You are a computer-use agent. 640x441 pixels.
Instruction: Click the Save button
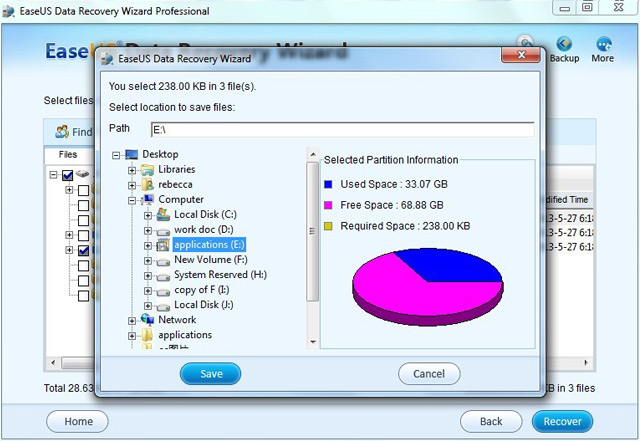click(211, 374)
